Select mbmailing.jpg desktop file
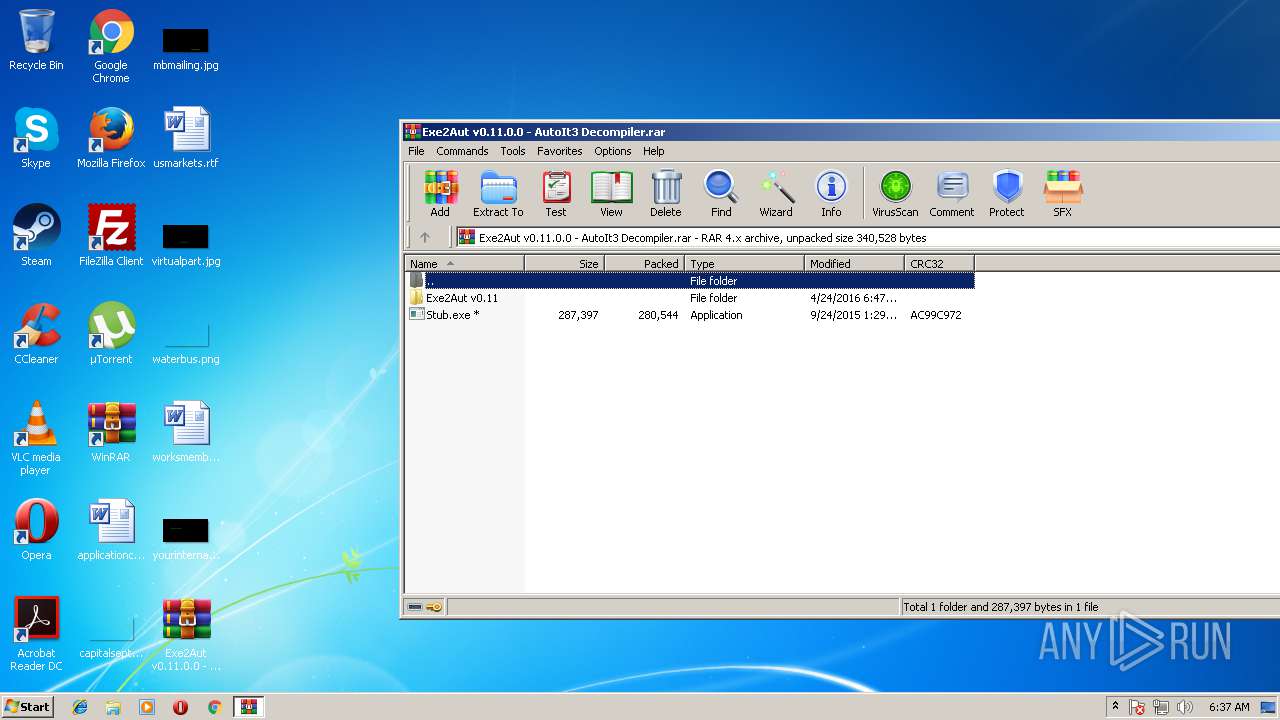1280x720 pixels. coord(186,48)
